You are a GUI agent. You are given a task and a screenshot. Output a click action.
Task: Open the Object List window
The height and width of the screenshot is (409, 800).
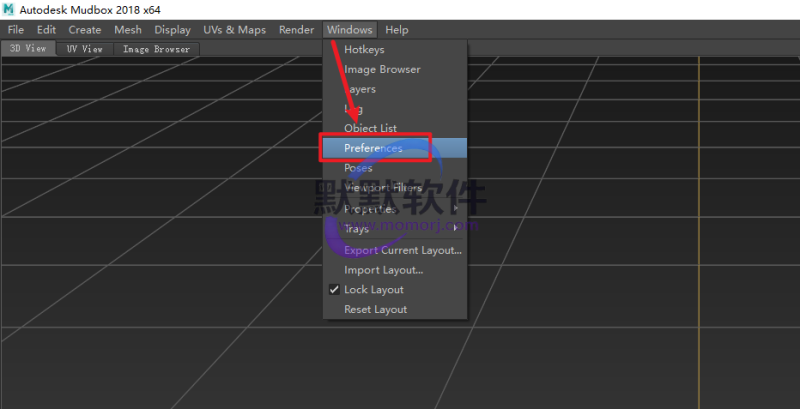pyautogui.click(x=370, y=129)
